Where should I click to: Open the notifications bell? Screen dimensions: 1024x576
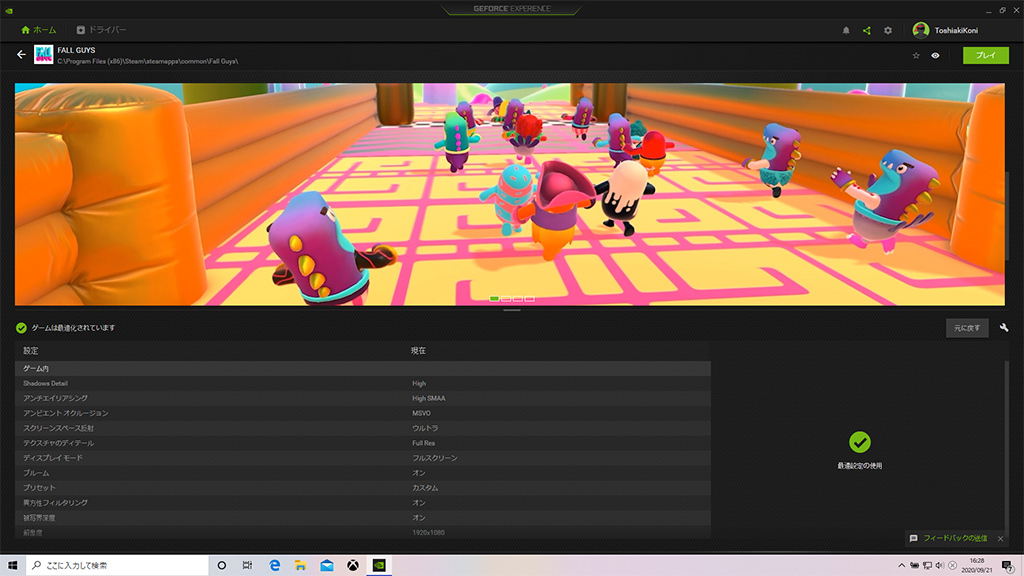click(846, 30)
